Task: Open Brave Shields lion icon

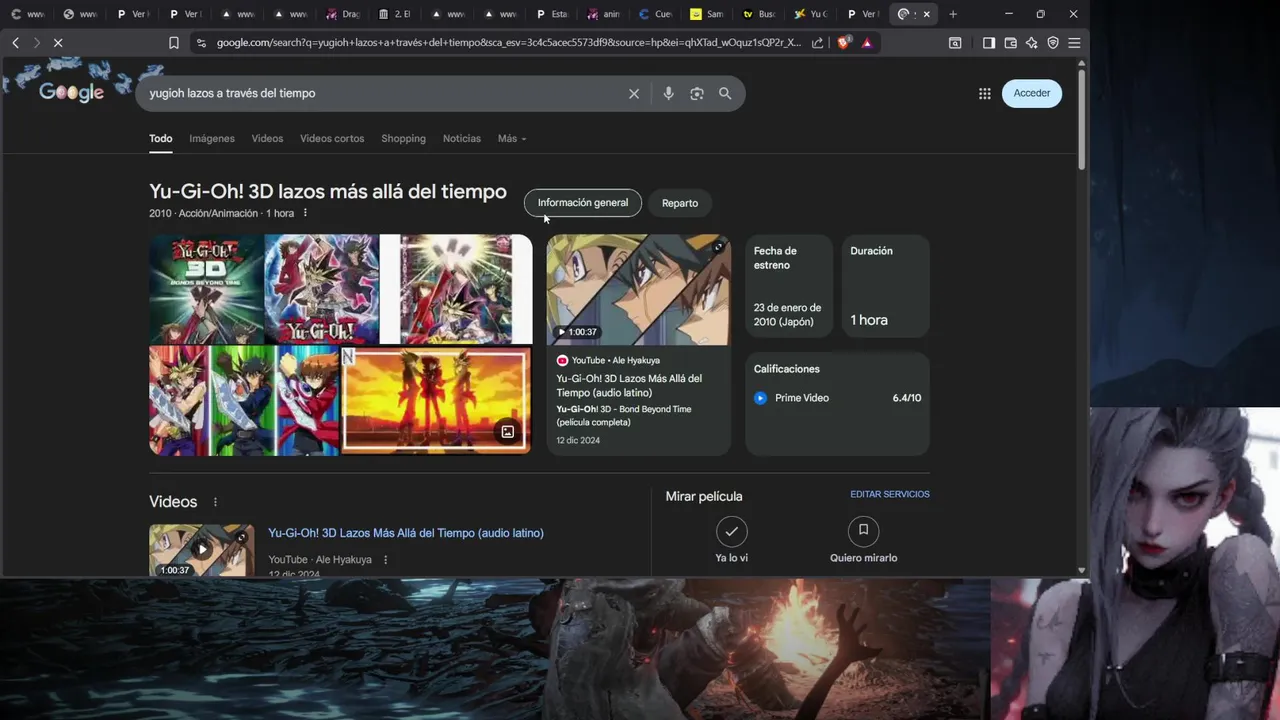Action: [843, 43]
